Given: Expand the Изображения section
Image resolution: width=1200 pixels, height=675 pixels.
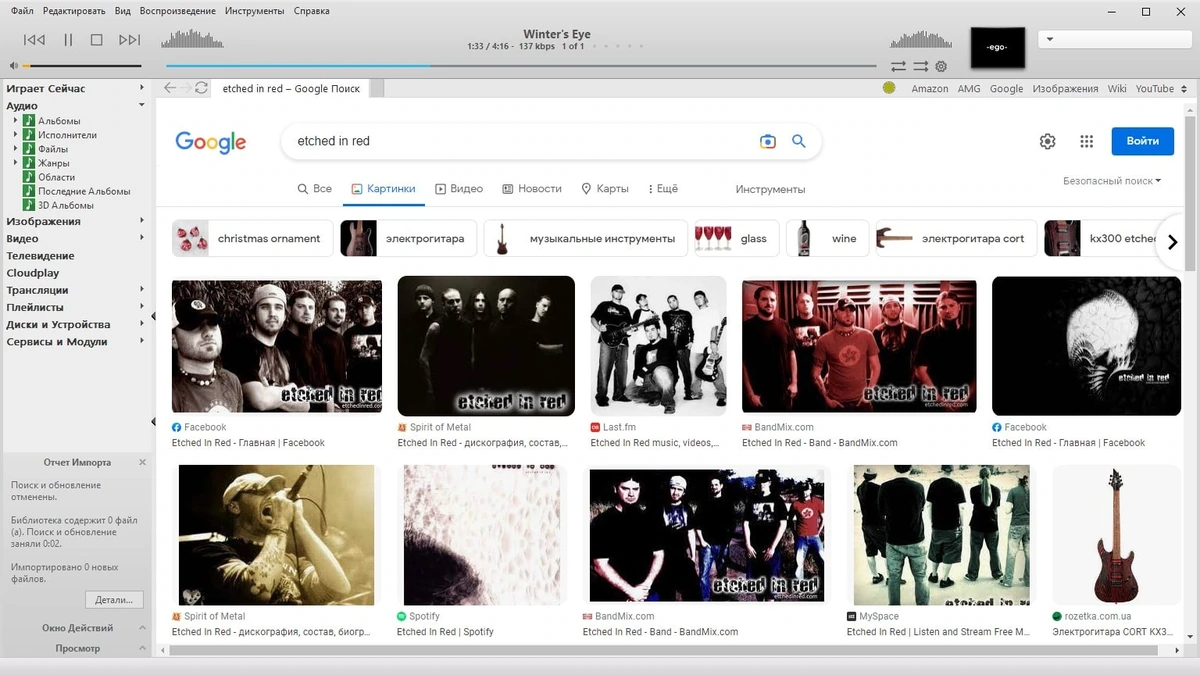Looking at the screenshot, I should pos(142,221).
